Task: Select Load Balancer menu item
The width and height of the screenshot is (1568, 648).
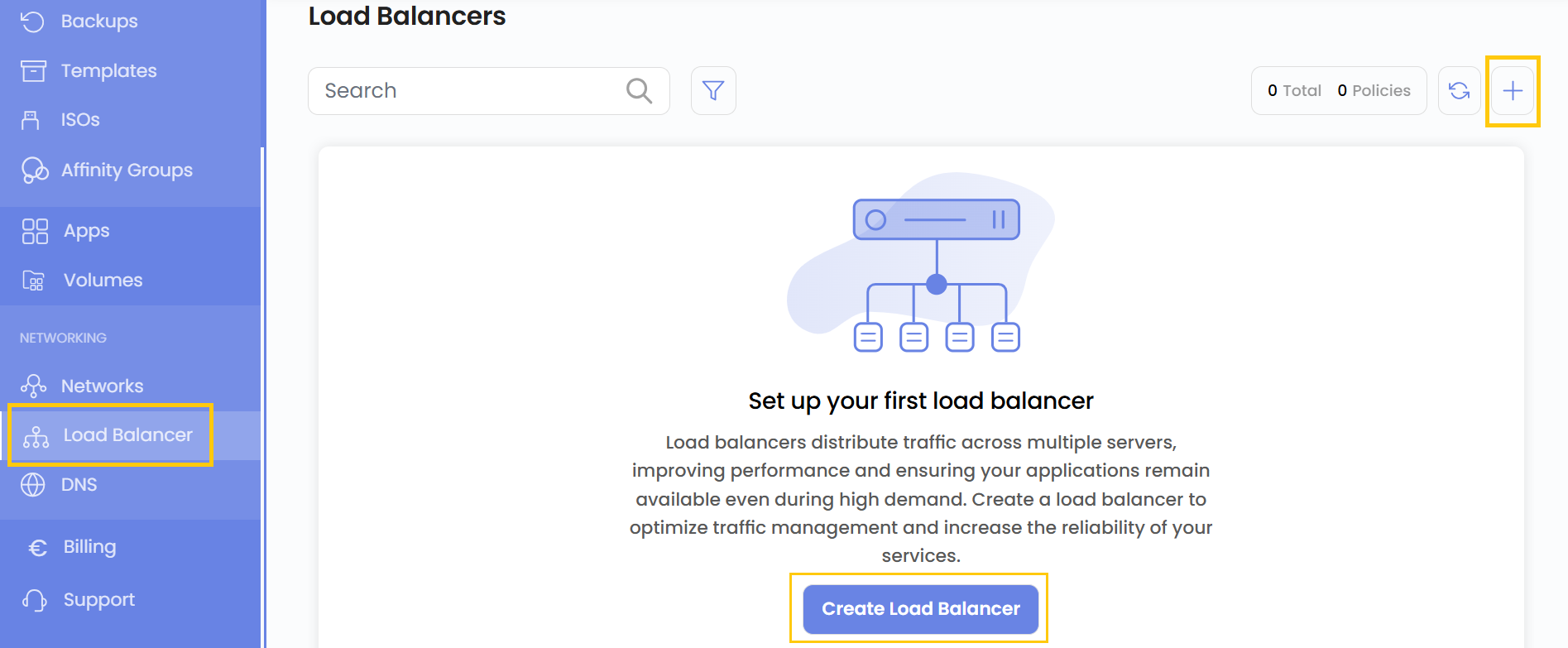Action: pyautogui.click(x=127, y=435)
